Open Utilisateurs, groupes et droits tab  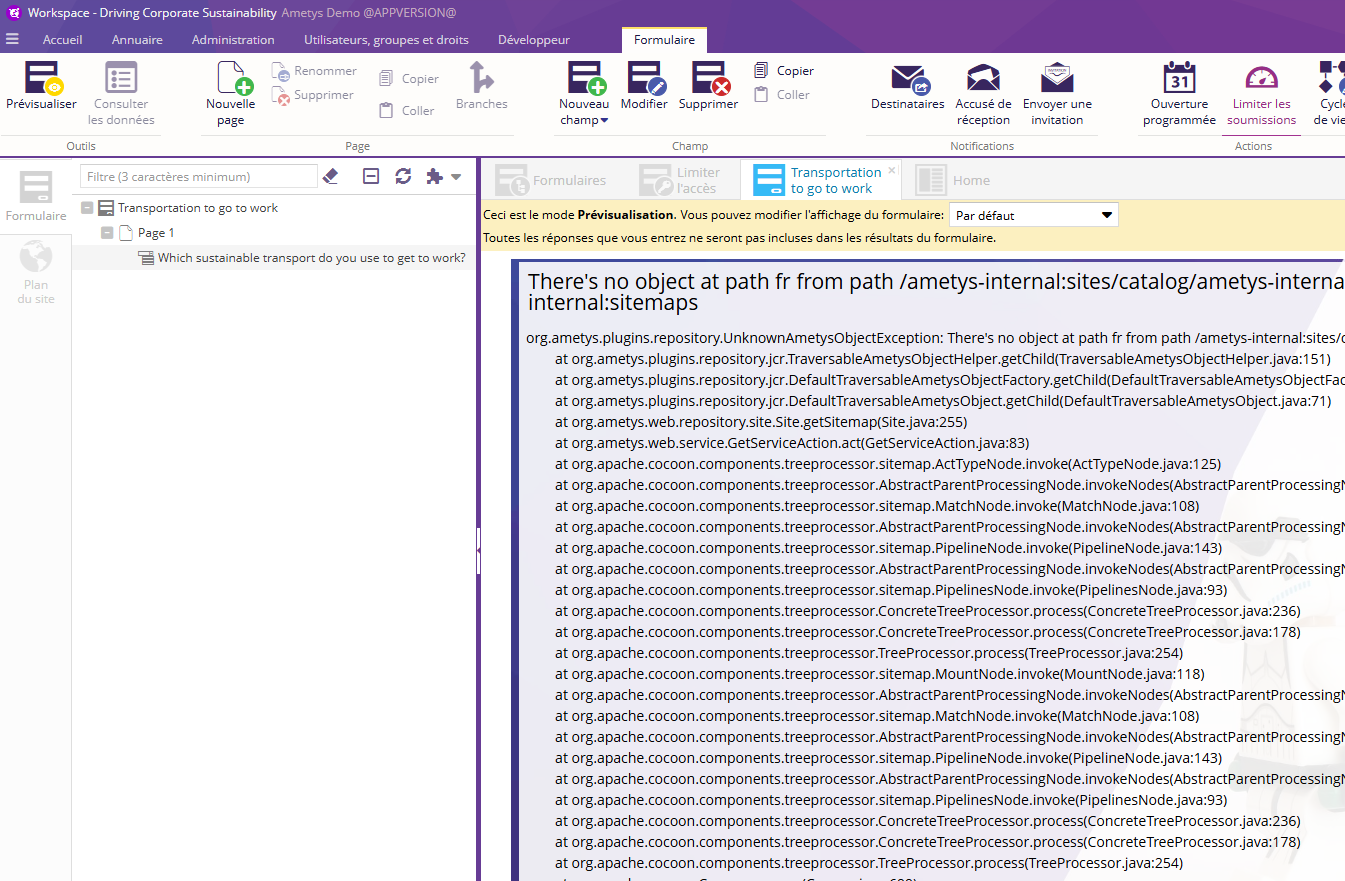click(x=386, y=40)
